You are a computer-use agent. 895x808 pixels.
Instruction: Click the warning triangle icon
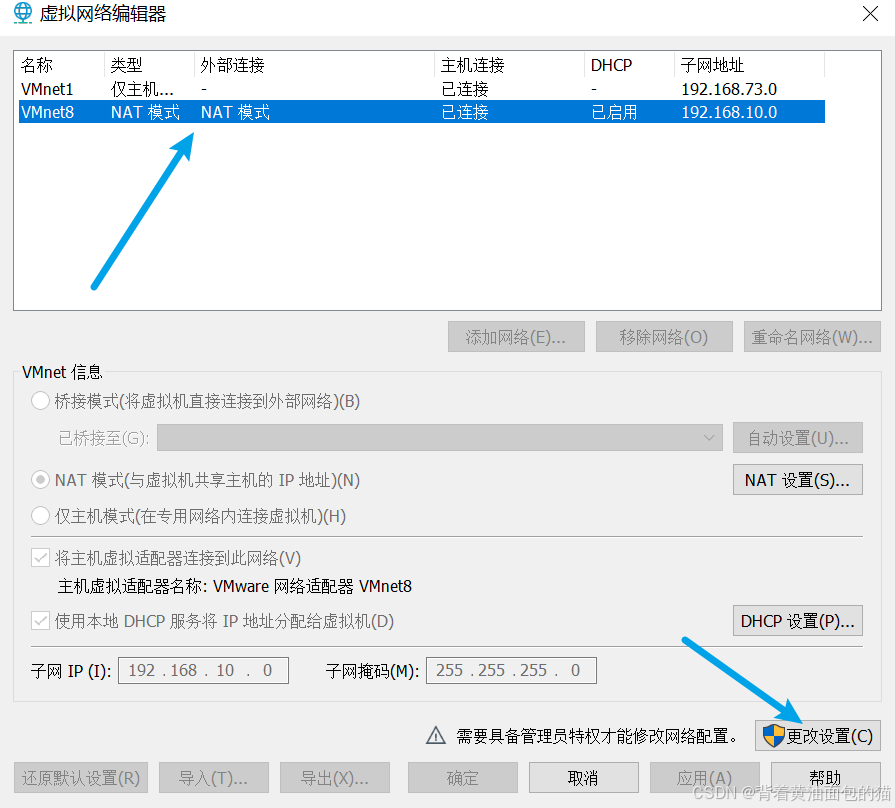(436, 736)
